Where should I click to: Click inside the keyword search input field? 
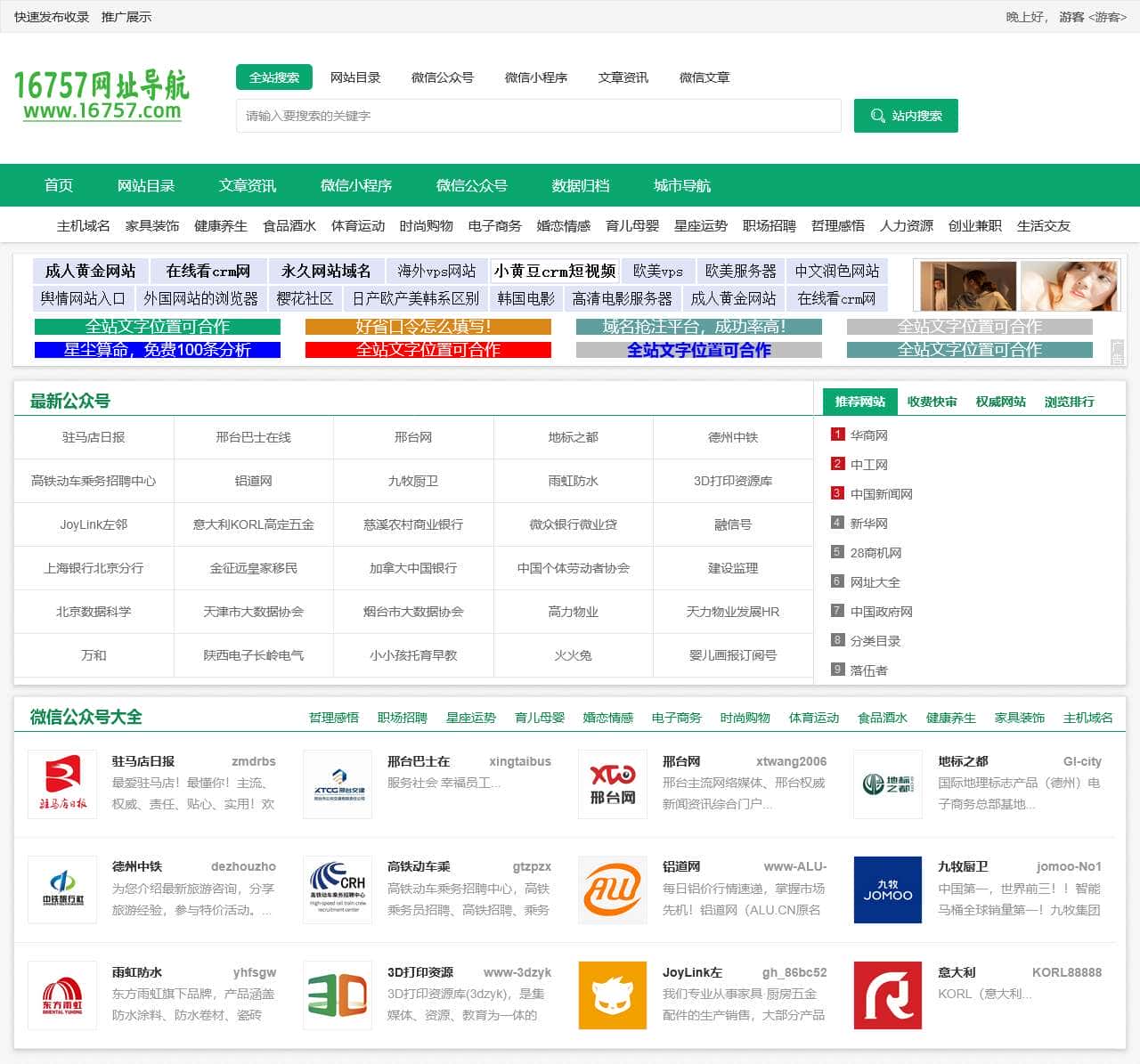point(539,115)
